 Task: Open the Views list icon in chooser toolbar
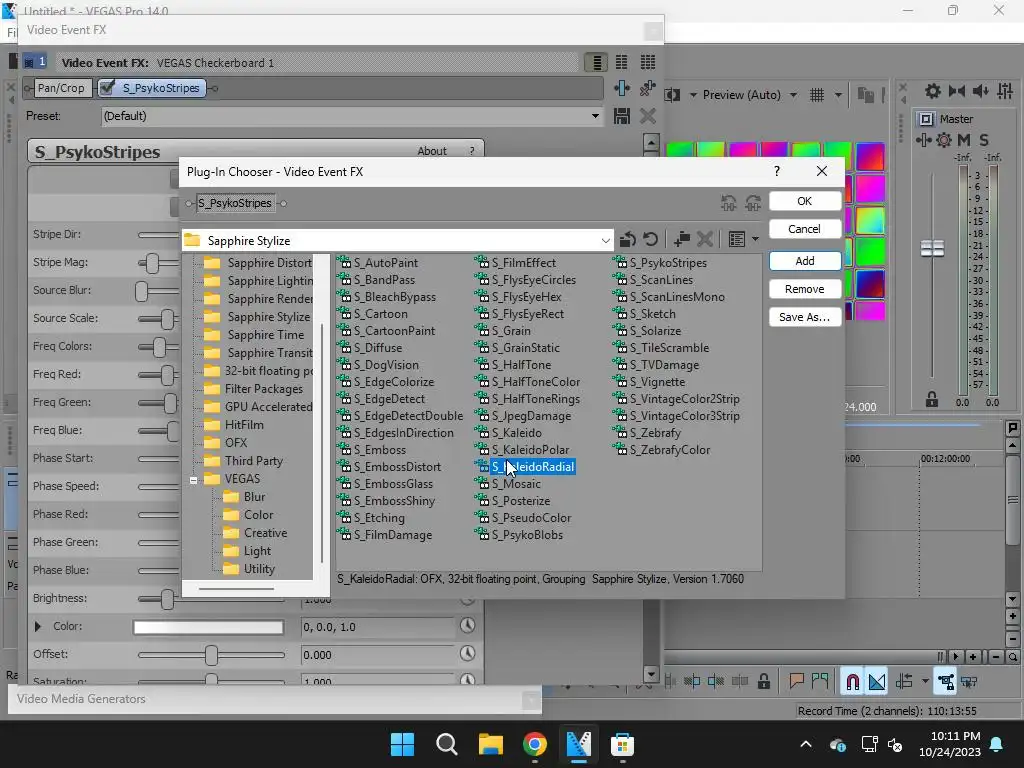click(x=737, y=240)
